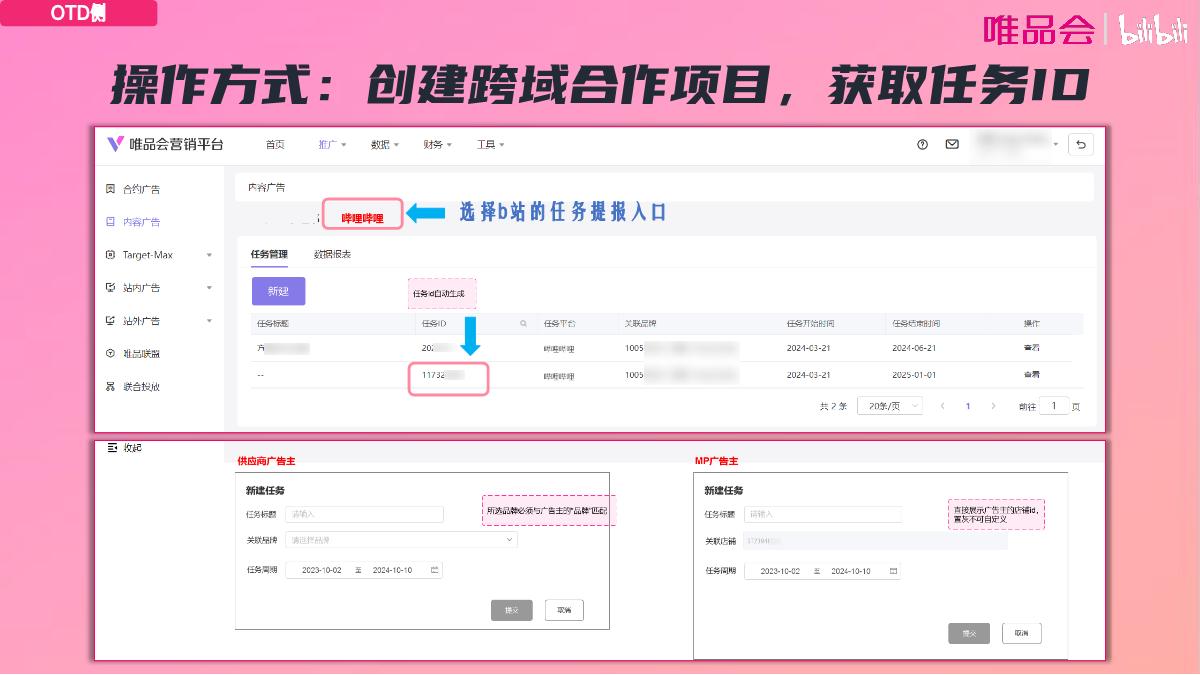The image size is (1200, 675).
Task: Click the 唯品会营销平台 logo icon
Action: [114, 144]
